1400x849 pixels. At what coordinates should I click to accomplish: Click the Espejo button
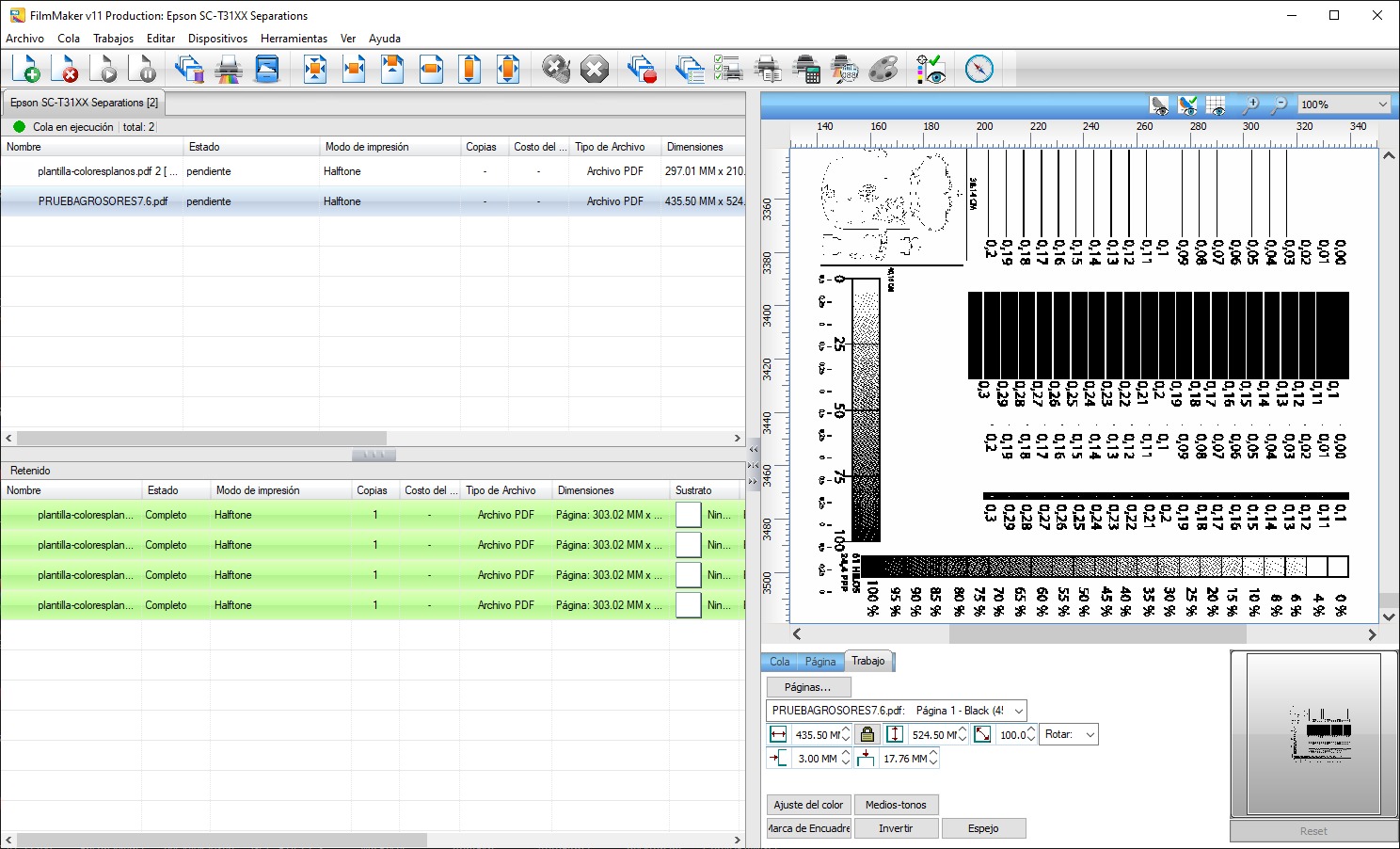tap(983, 828)
